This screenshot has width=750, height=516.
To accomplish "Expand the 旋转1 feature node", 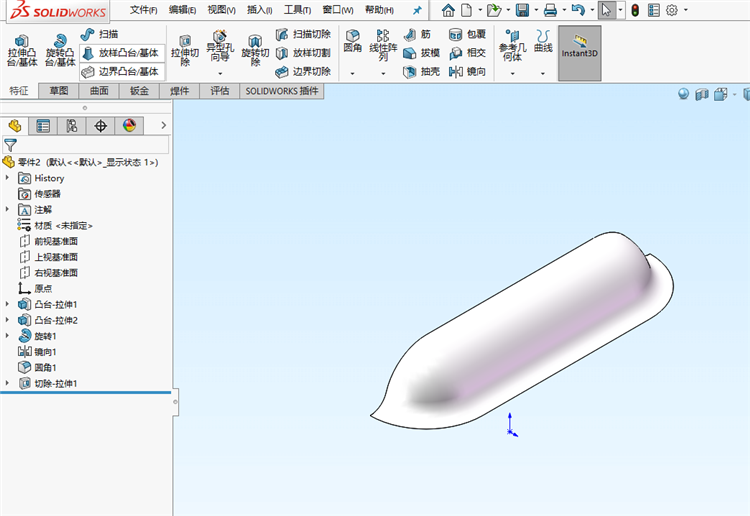I will click(x=7, y=336).
